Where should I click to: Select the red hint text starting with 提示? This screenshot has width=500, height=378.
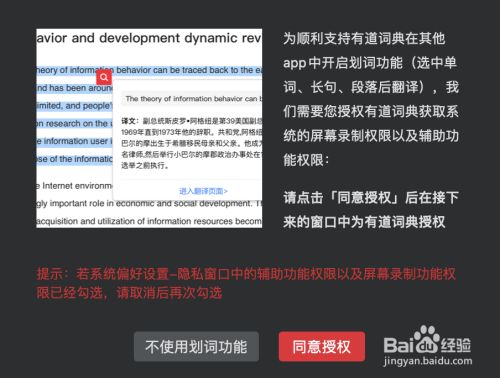[x=246, y=284]
